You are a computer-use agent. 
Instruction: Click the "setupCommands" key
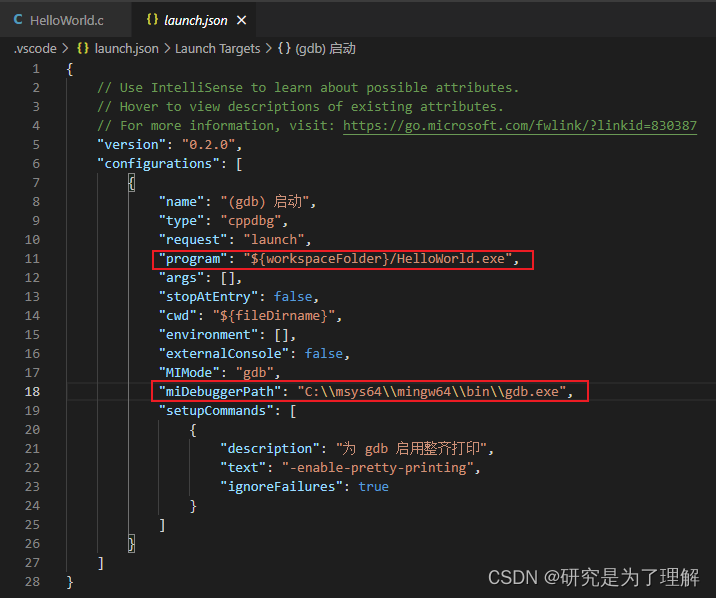pos(216,411)
